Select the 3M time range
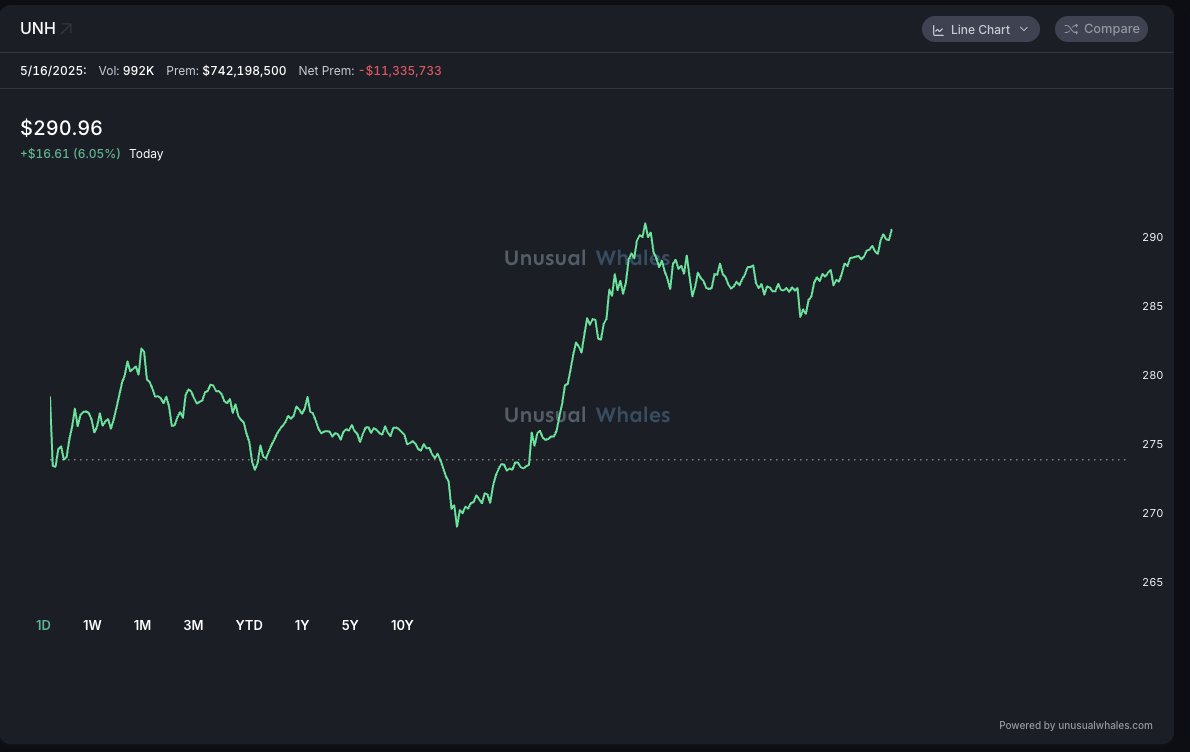Viewport: 1190px width, 752px height. pyautogui.click(x=194, y=625)
